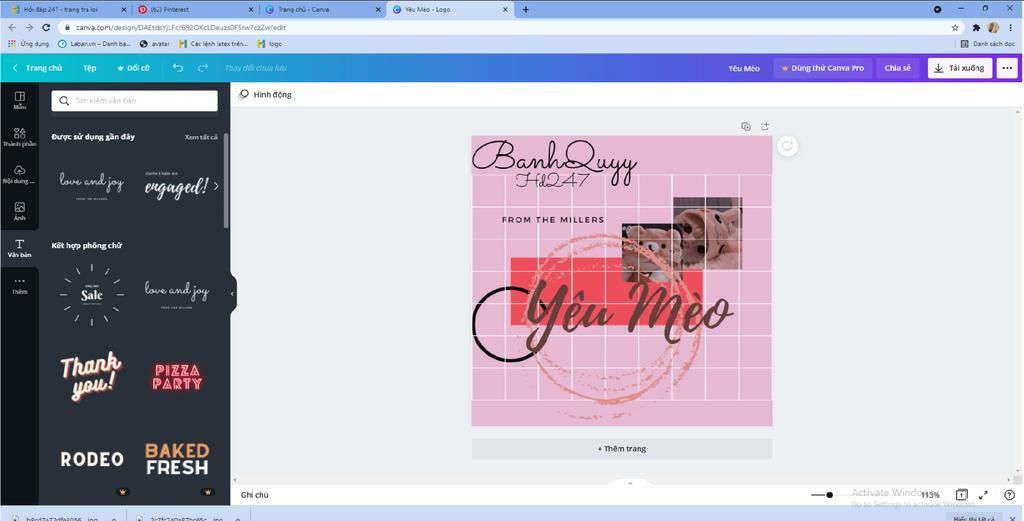Screen dimensions: 1024x521
Task: Open the help question mark icon
Action: [1009, 495]
